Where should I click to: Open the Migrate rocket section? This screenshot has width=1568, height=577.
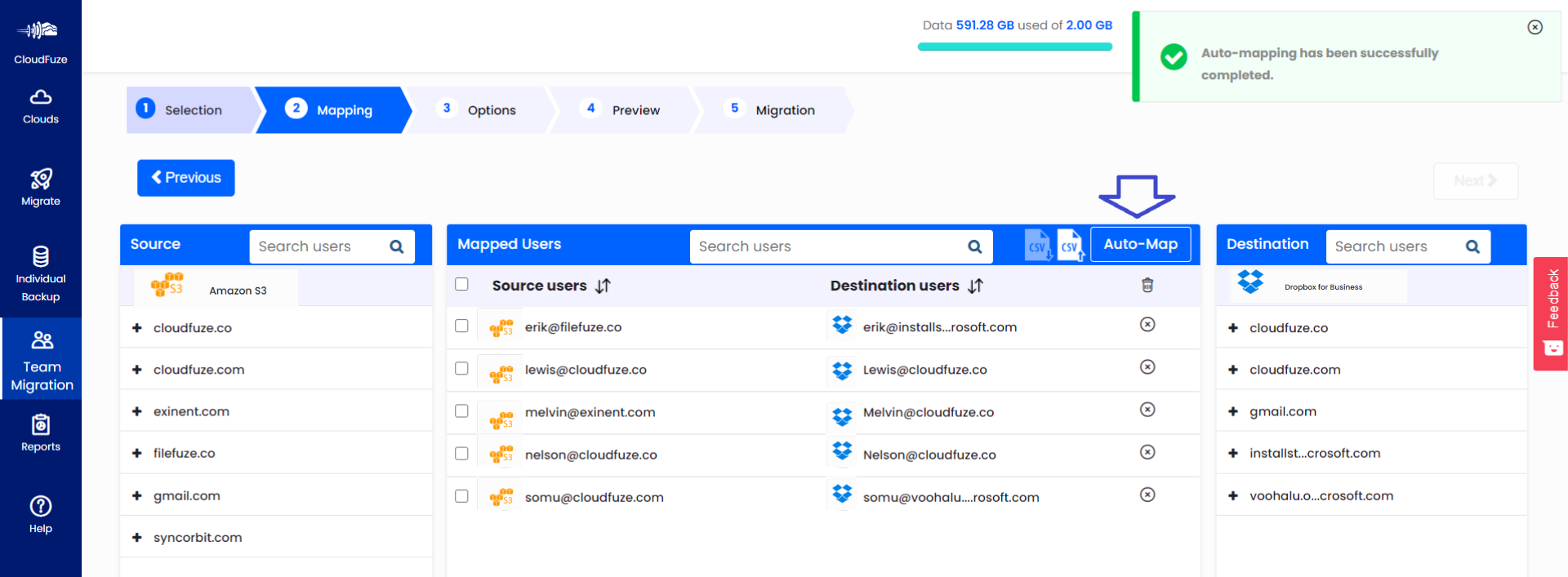pos(41,187)
